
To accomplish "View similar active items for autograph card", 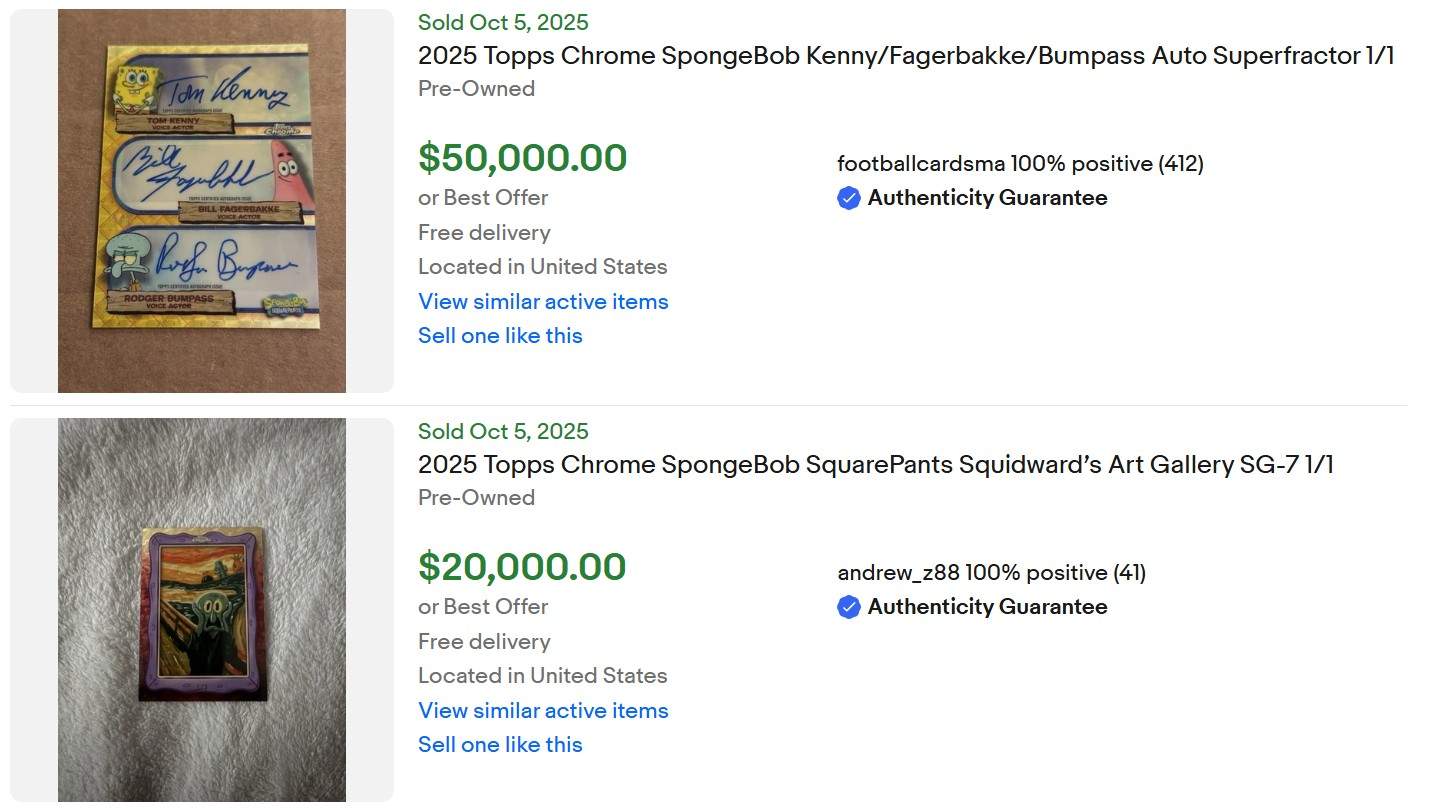I will pos(543,302).
